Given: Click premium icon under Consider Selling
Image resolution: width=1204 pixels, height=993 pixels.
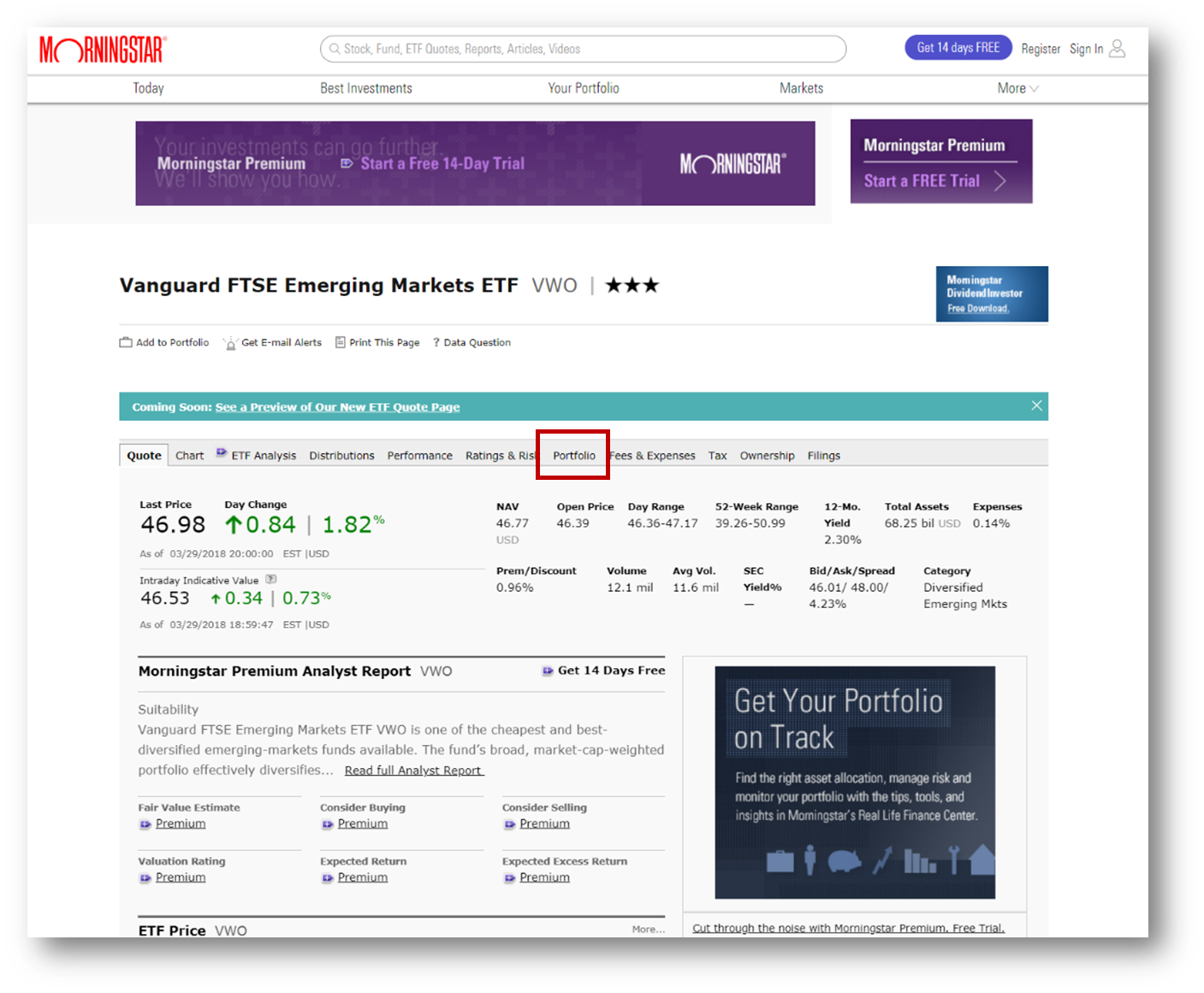Looking at the screenshot, I should 510,825.
